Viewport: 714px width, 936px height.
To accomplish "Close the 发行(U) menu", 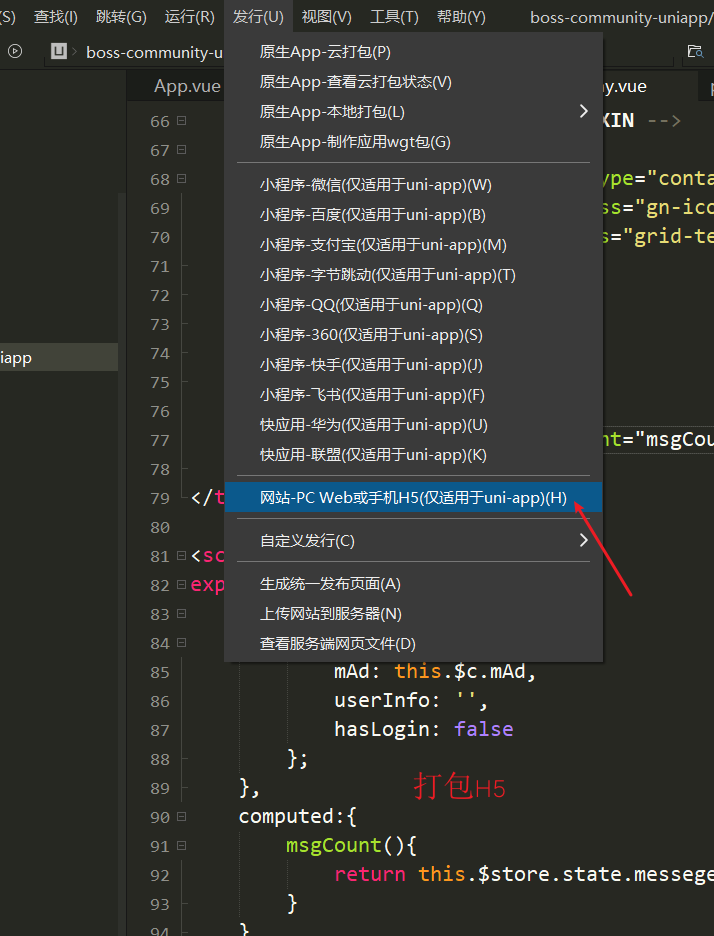I will [258, 17].
